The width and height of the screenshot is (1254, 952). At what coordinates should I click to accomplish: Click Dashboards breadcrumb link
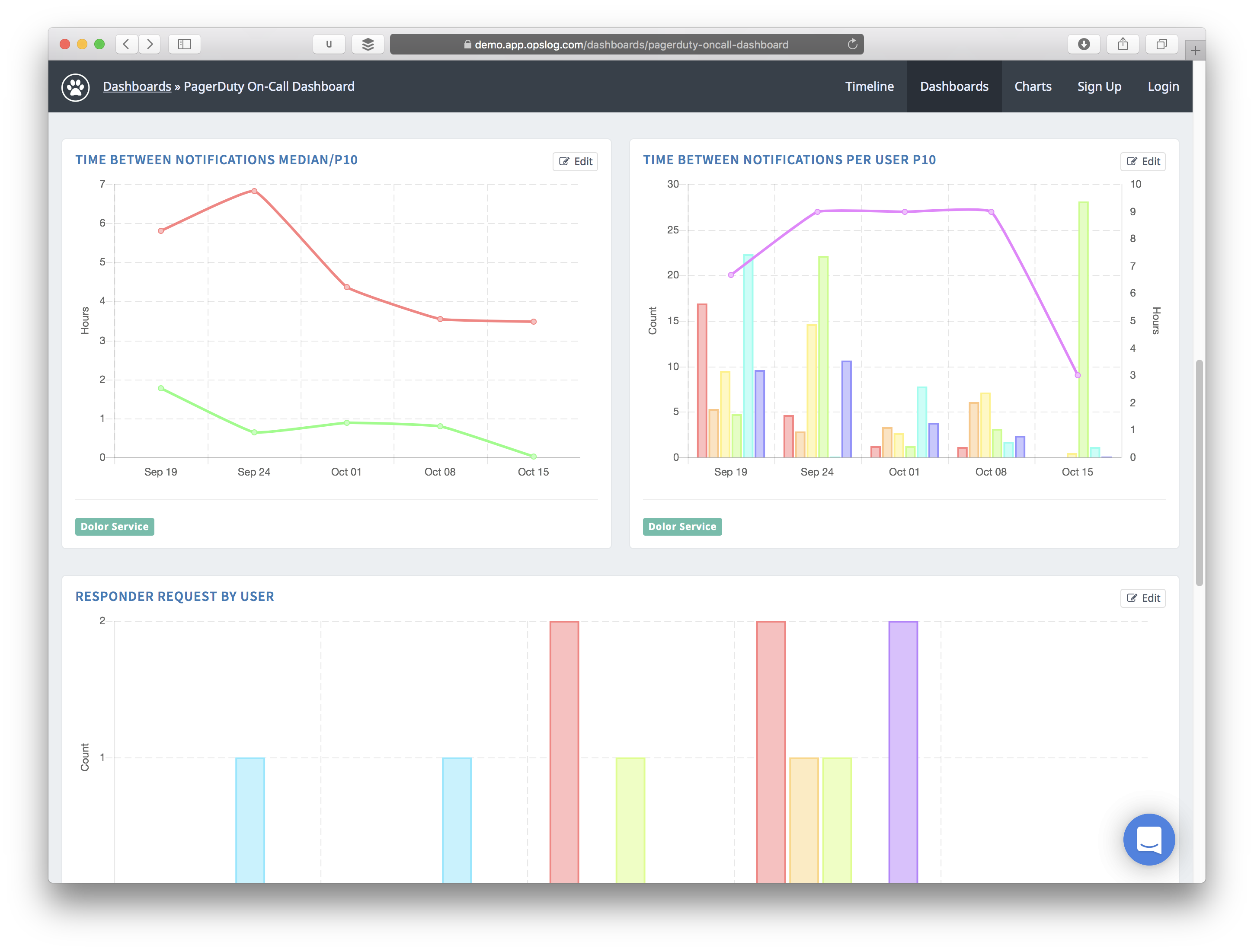137,87
